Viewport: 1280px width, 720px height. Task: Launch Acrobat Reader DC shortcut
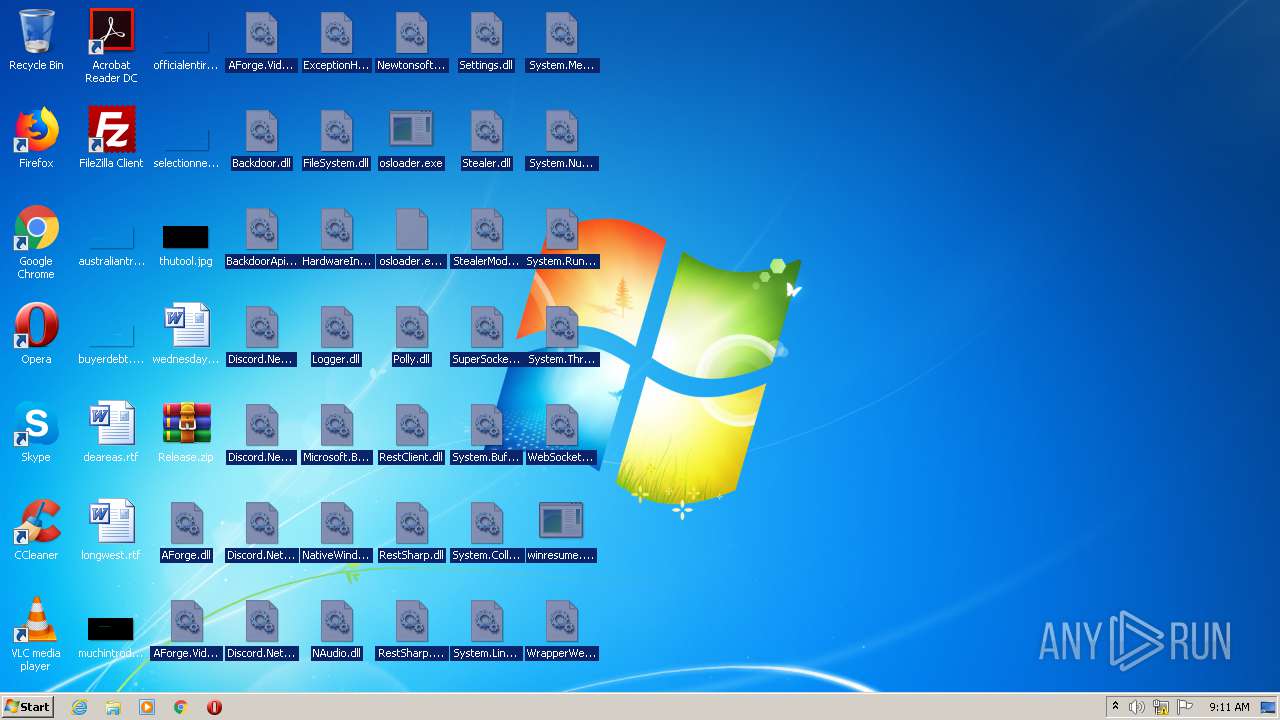111,46
